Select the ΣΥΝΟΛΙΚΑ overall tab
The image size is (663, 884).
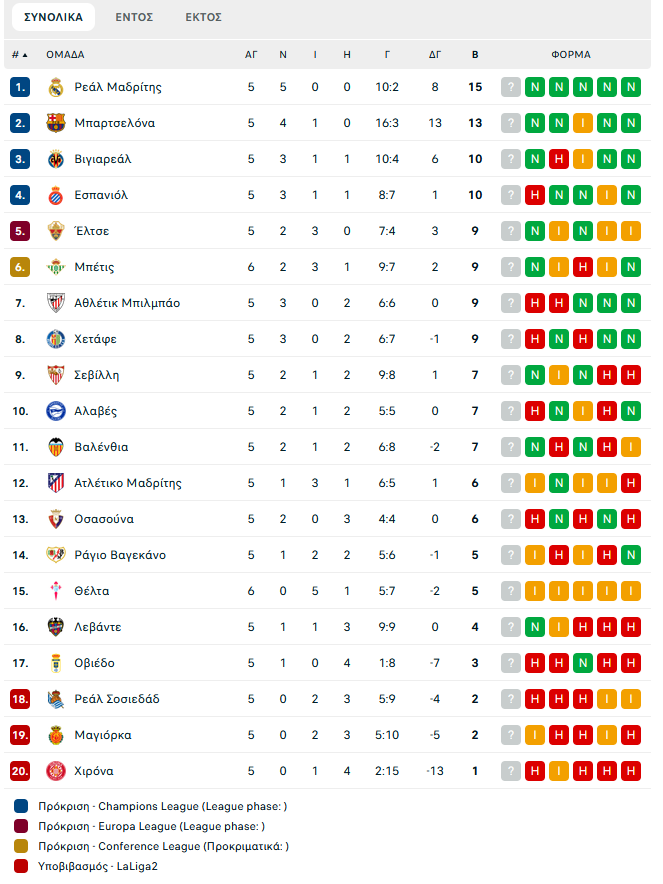pos(54,17)
